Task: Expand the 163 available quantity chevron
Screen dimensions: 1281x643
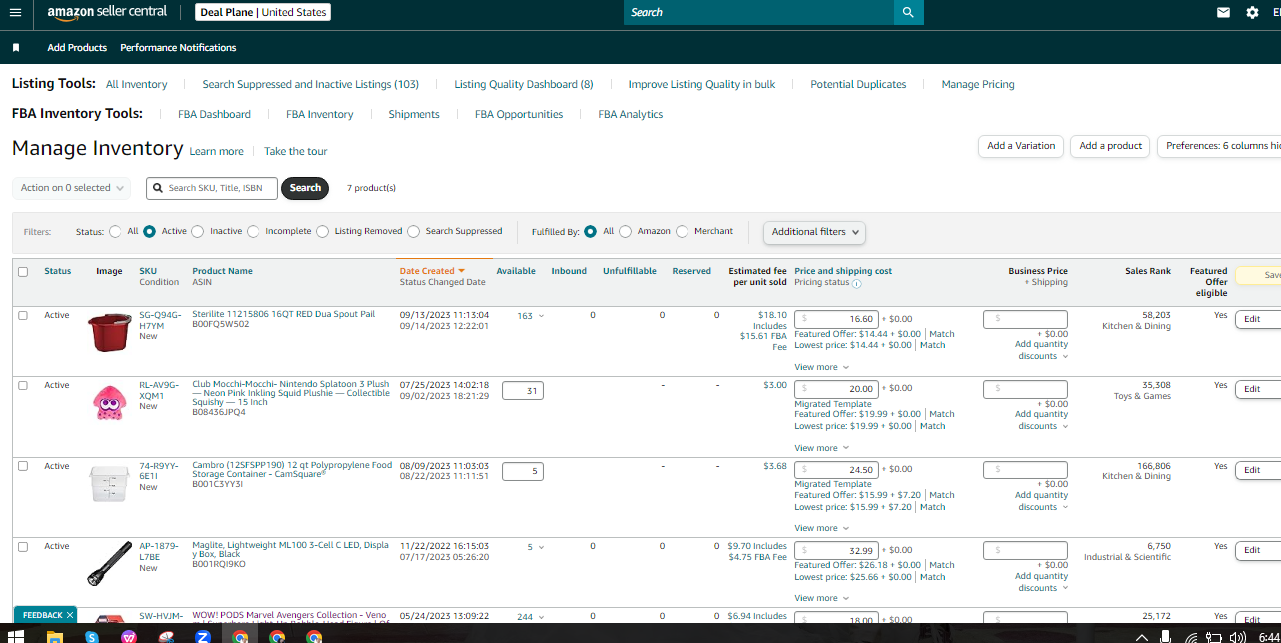Action: tap(541, 316)
